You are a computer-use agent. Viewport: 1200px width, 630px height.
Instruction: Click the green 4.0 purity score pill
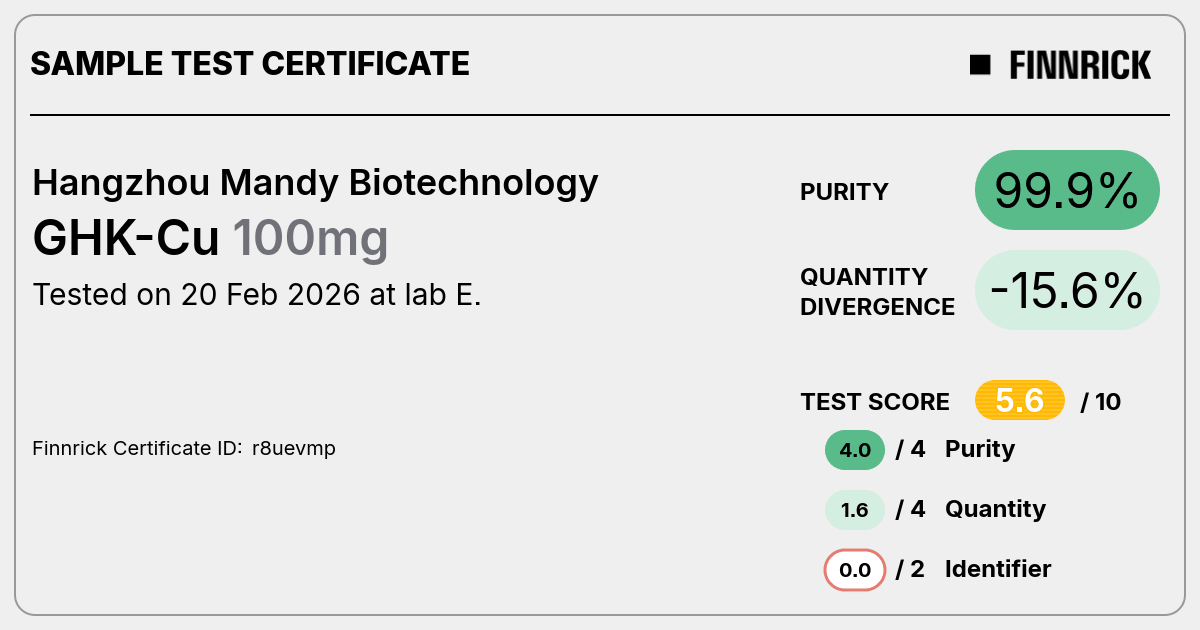[x=855, y=450]
